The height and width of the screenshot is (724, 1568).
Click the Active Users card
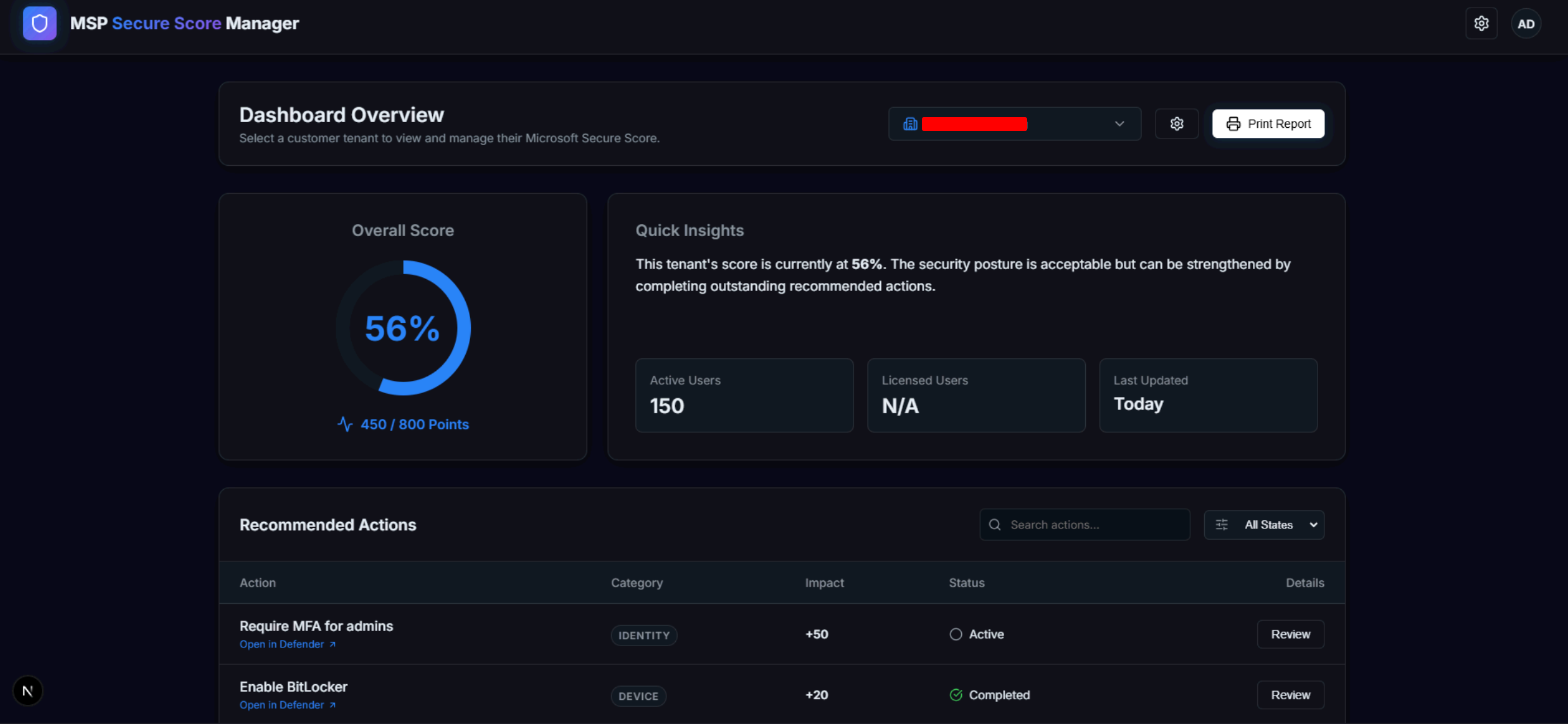pos(744,396)
